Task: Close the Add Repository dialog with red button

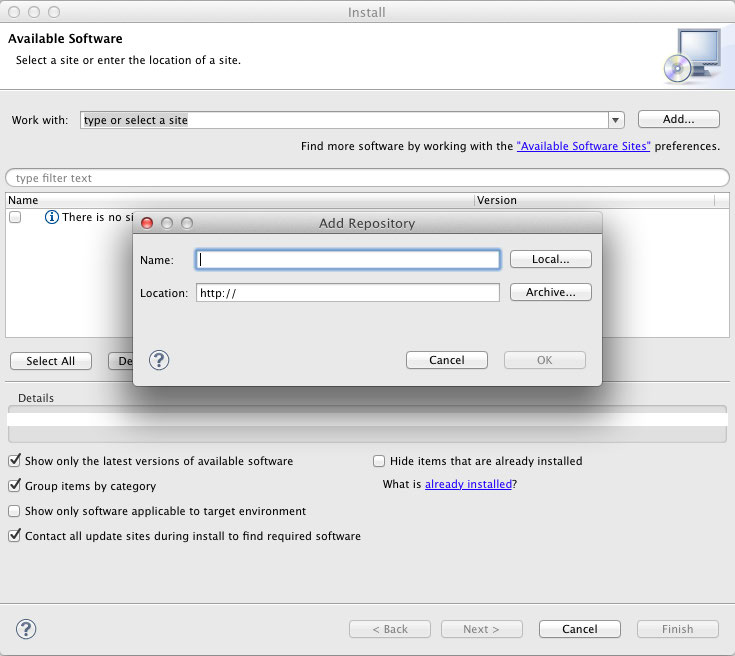Action: click(x=147, y=223)
